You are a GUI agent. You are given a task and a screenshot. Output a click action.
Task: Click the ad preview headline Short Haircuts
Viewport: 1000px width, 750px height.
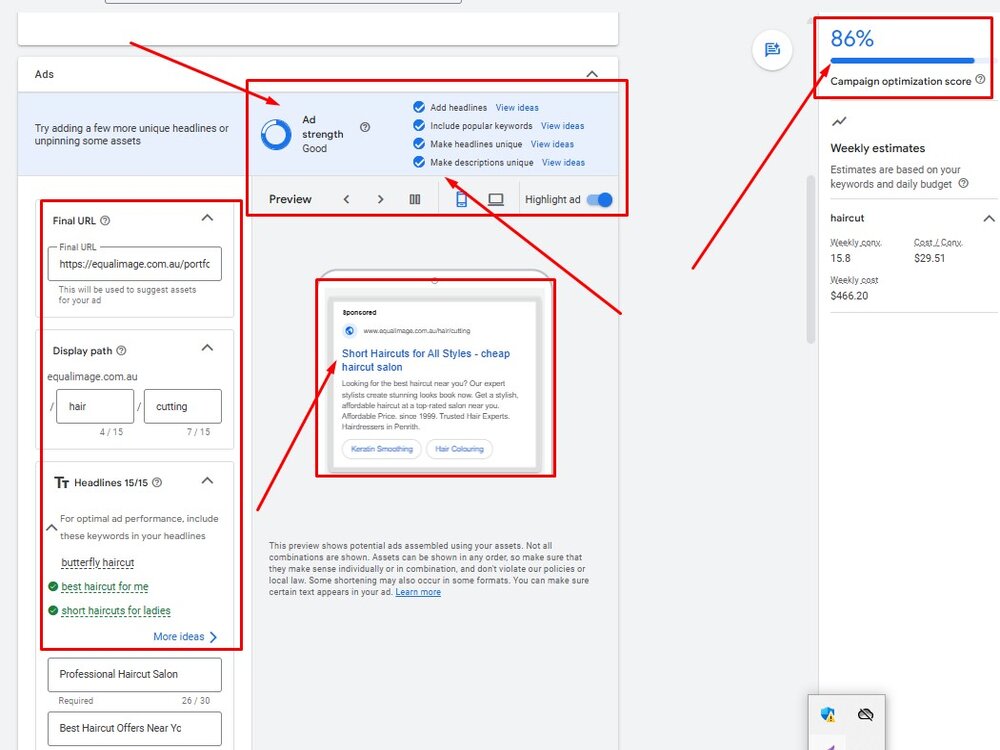[x=425, y=360]
